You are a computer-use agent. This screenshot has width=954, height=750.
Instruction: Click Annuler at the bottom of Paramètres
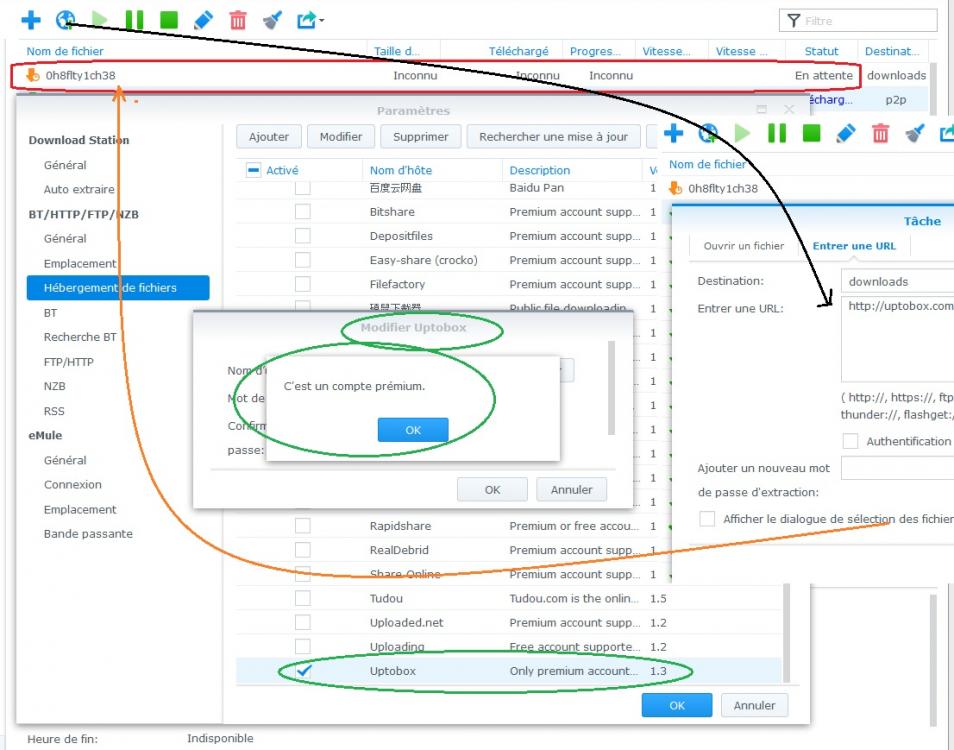pyautogui.click(x=754, y=706)
